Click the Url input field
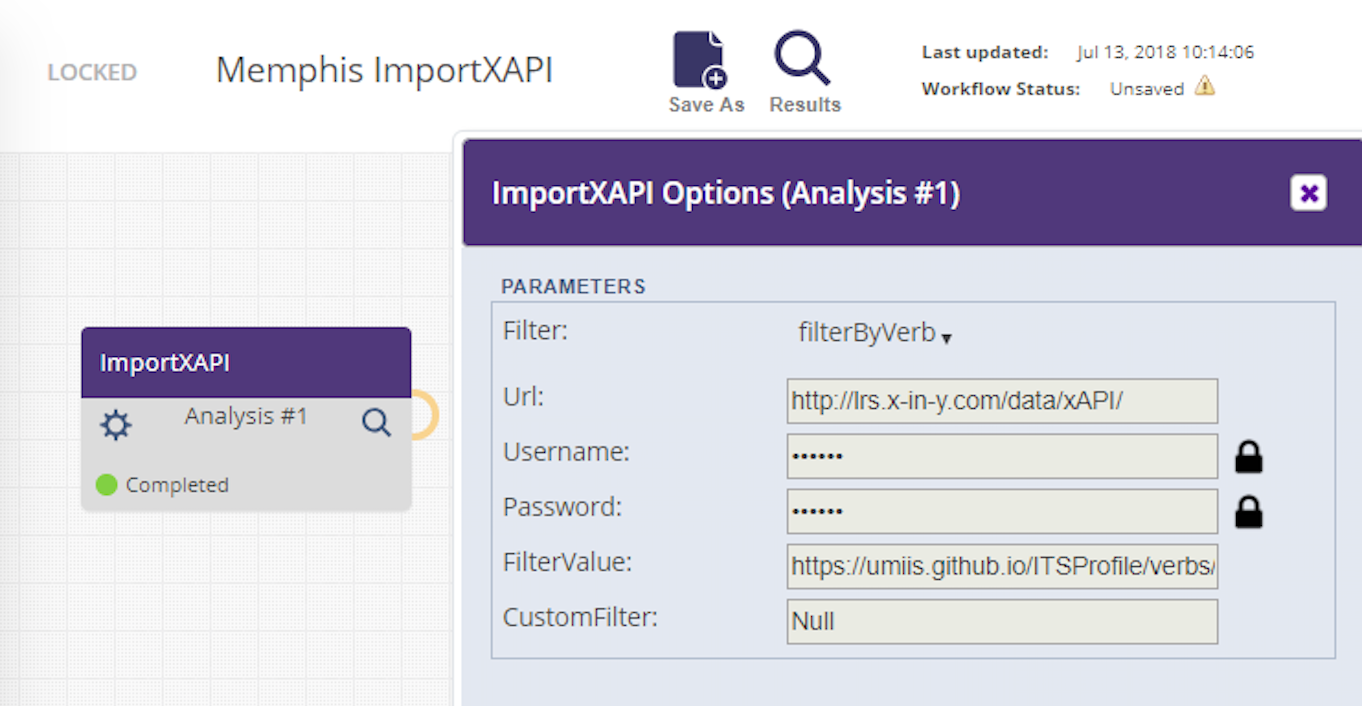The height and width of the screenshot is (706, 1362). [x=1002, y=401]
